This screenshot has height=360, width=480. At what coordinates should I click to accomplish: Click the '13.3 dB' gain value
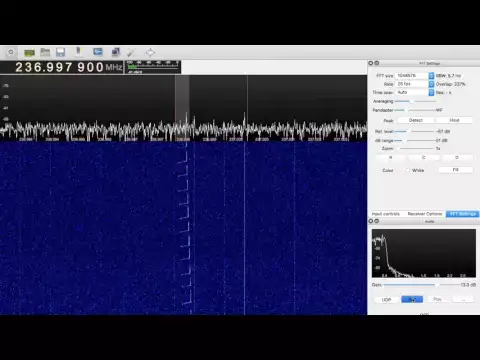tap(468, 285)
